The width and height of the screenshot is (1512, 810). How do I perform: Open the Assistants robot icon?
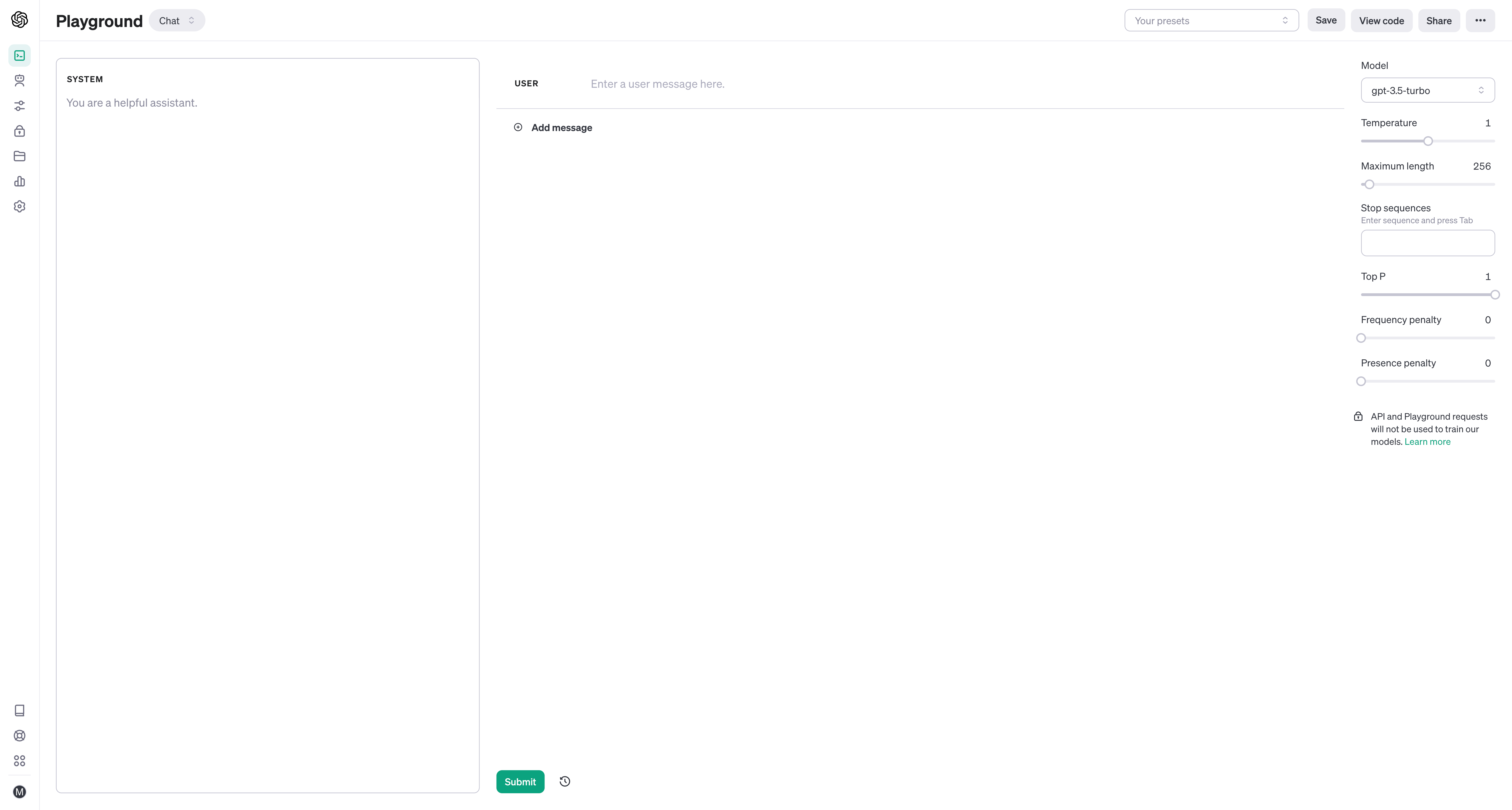pyautogui.click(x=19, y=81)
